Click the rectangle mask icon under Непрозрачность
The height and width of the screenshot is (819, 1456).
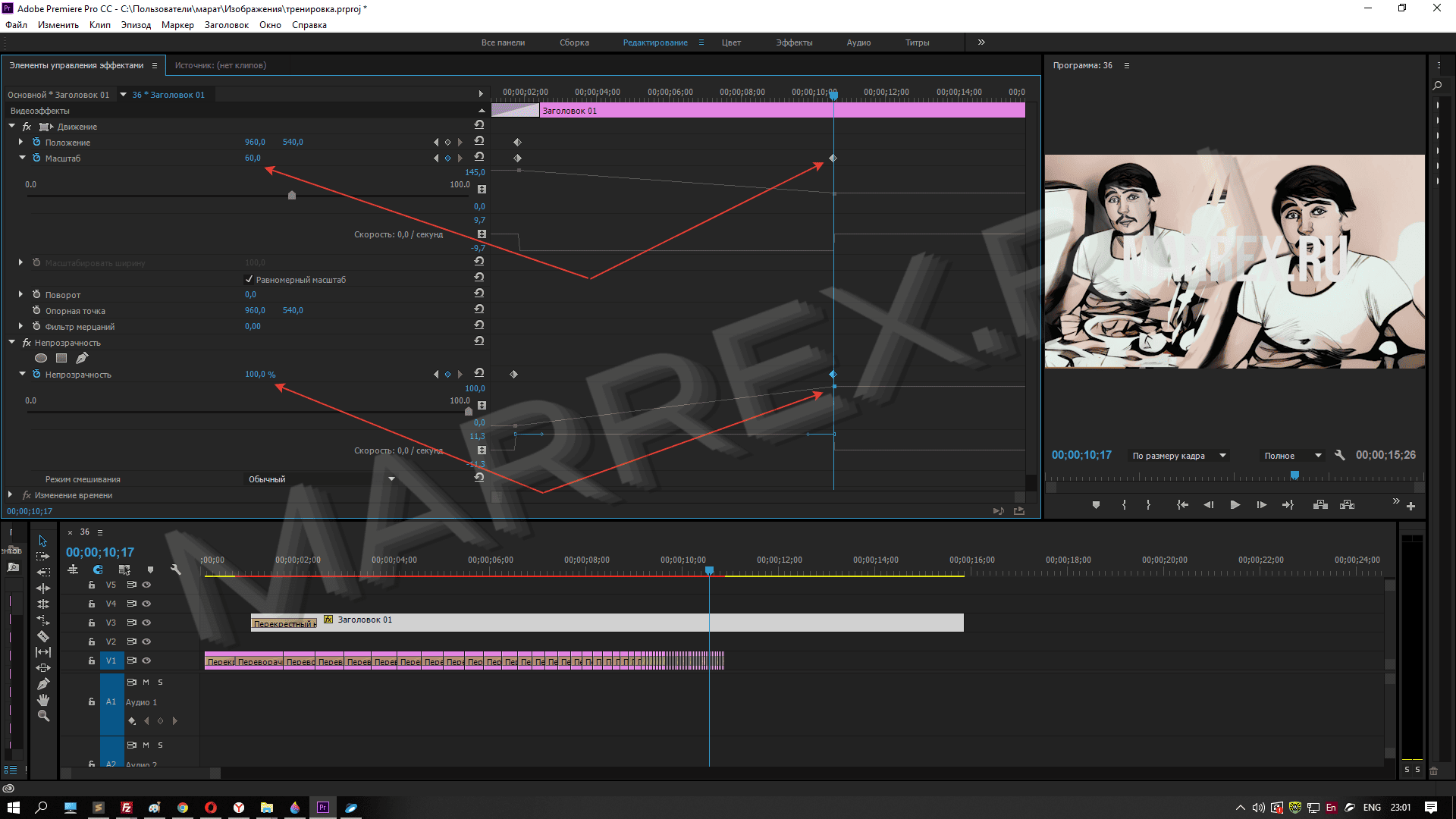coord(61,358)
